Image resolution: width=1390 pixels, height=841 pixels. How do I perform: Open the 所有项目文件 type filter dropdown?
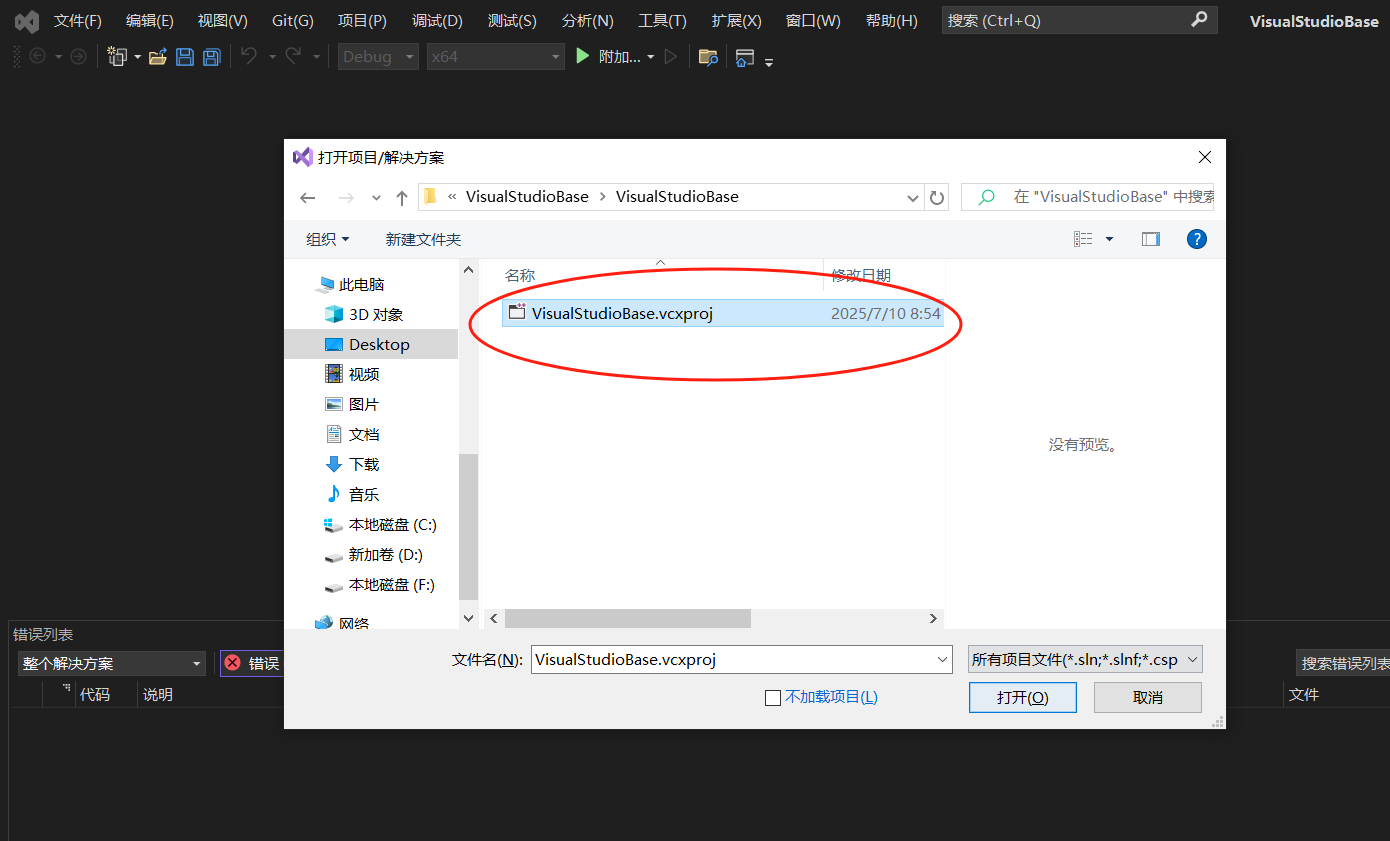pyautogui.click(x=1085, y=660)
